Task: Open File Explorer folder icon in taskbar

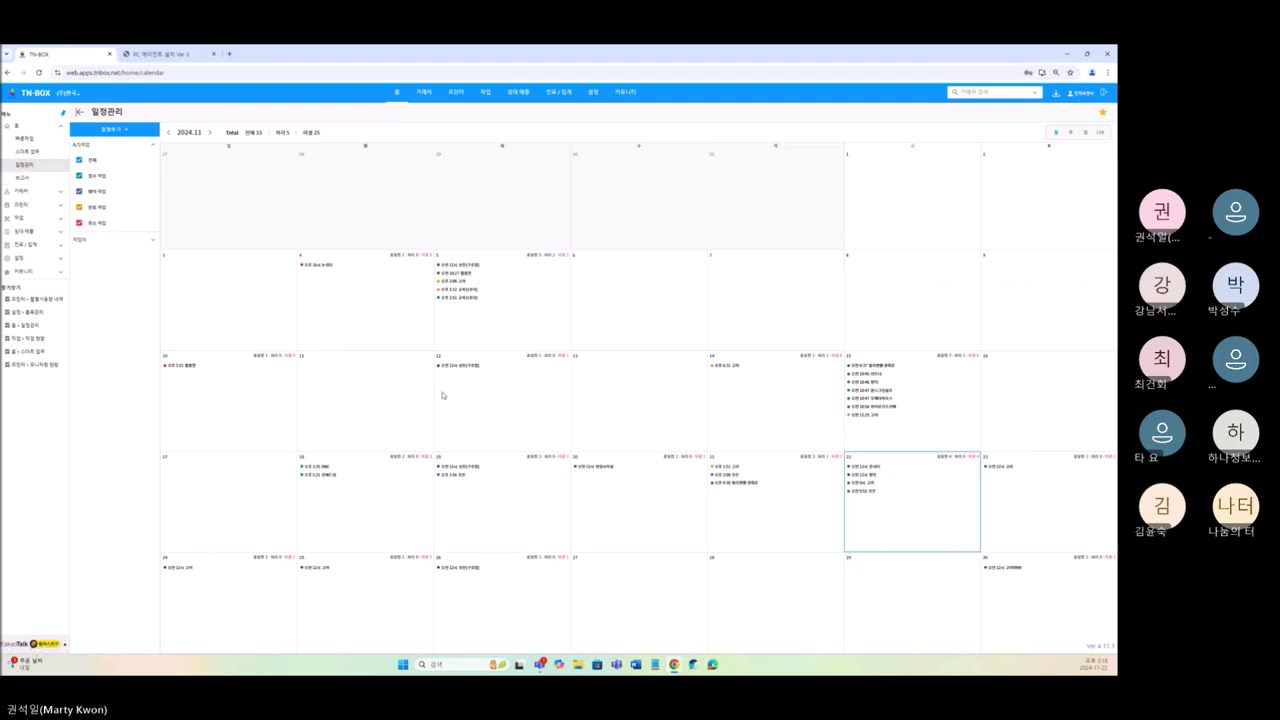Action: click(x=578, y=664)
